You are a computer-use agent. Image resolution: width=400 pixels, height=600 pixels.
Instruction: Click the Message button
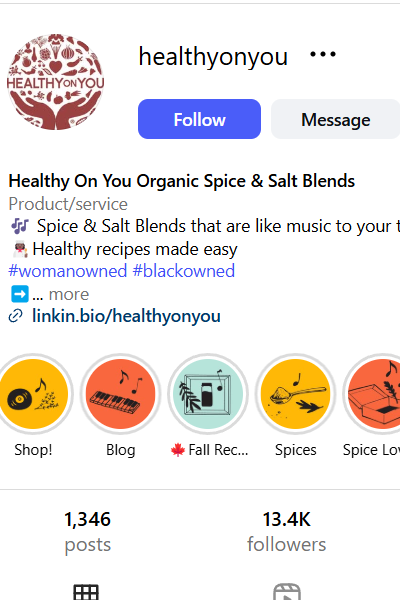pos(335,119)
